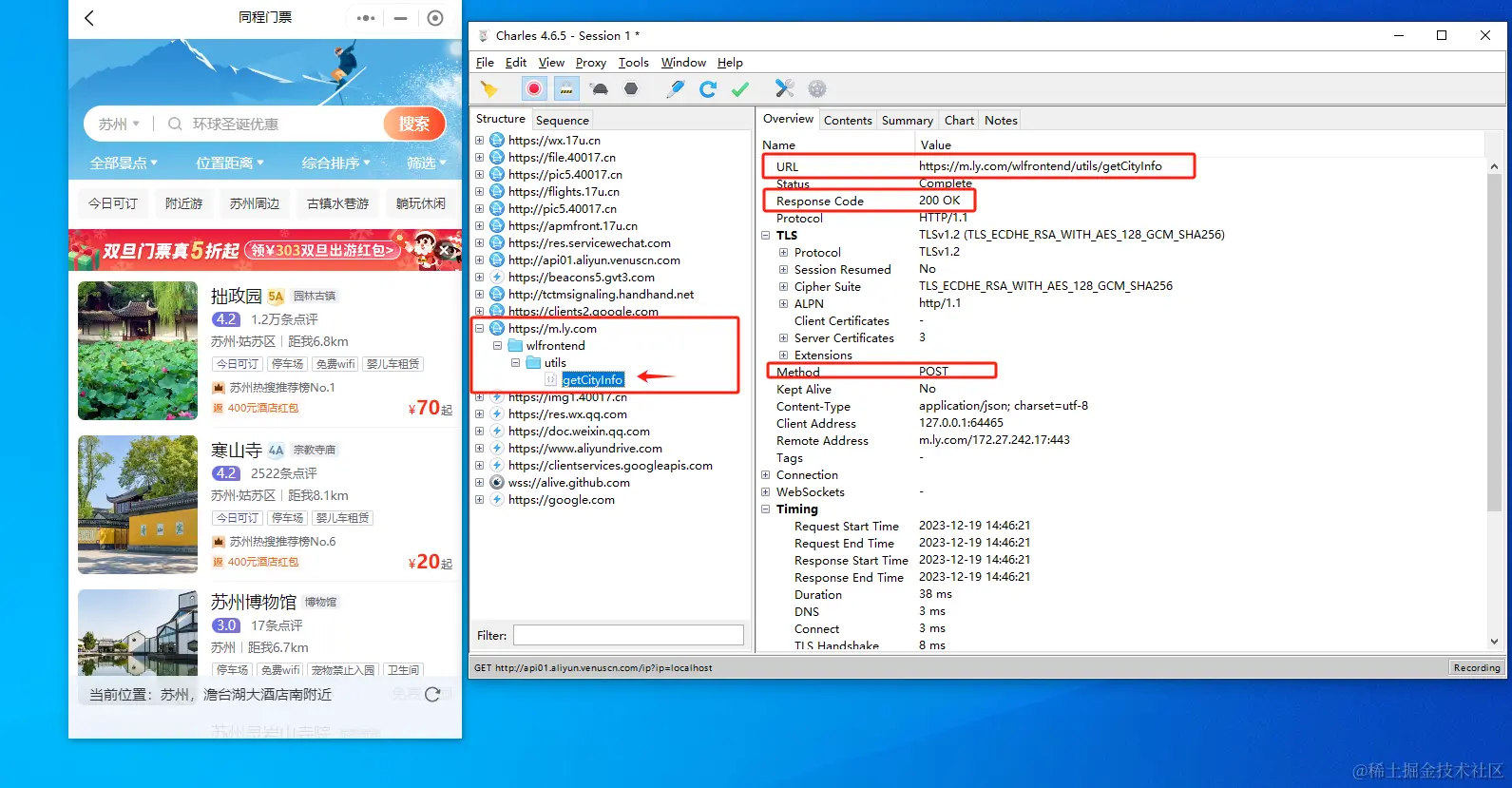Expand the https://wx.17u.cn host node

(480, 141)
